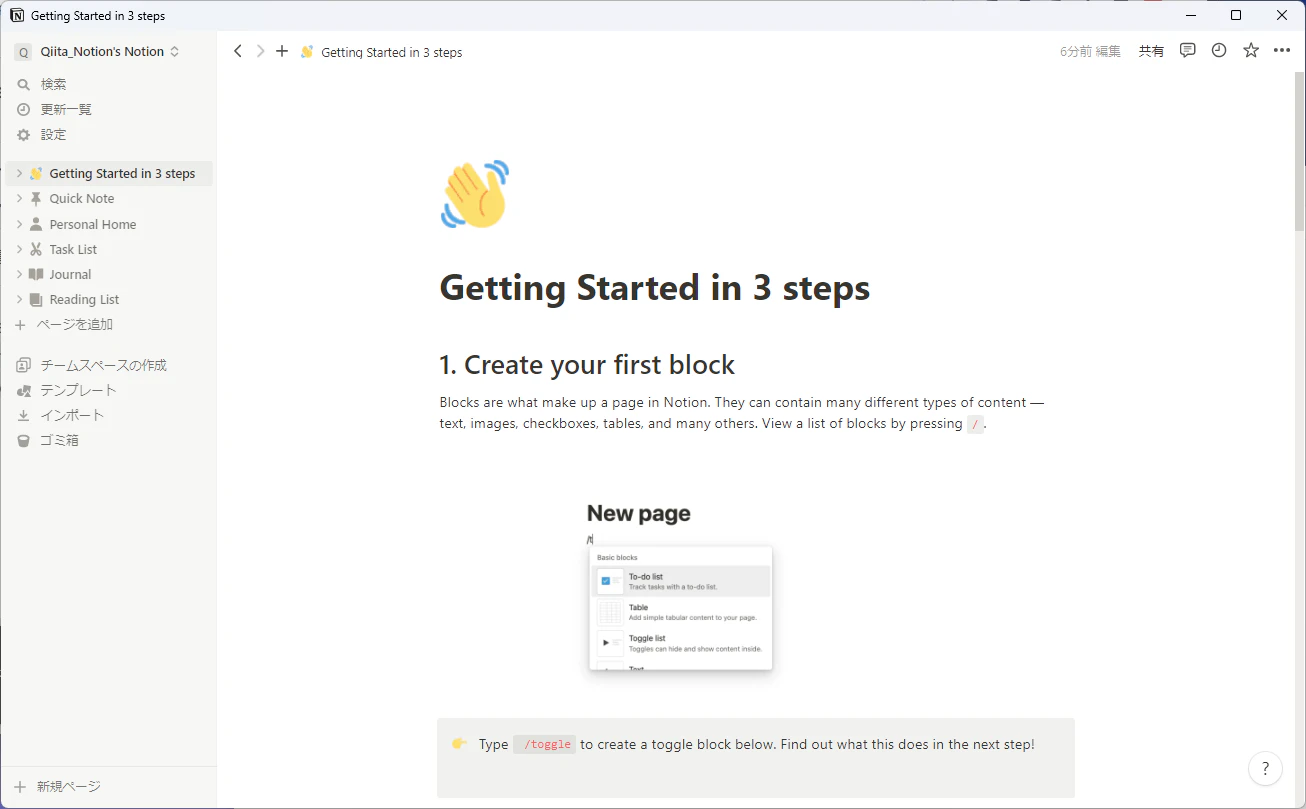Viewport: 1306px width, 809px height.
Task: Open the Qiita_Notion's Notion workspace switcher
Action: [x=109, y=52]
